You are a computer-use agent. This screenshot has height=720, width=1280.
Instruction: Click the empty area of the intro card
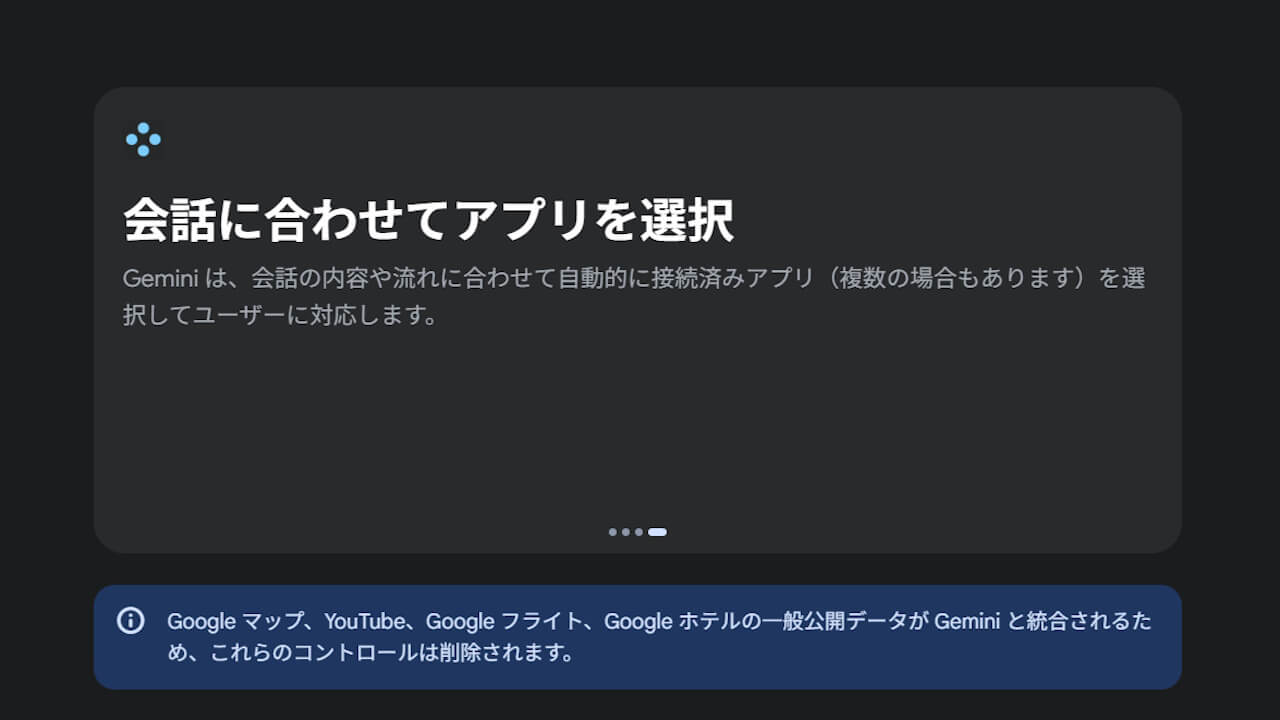638,420
